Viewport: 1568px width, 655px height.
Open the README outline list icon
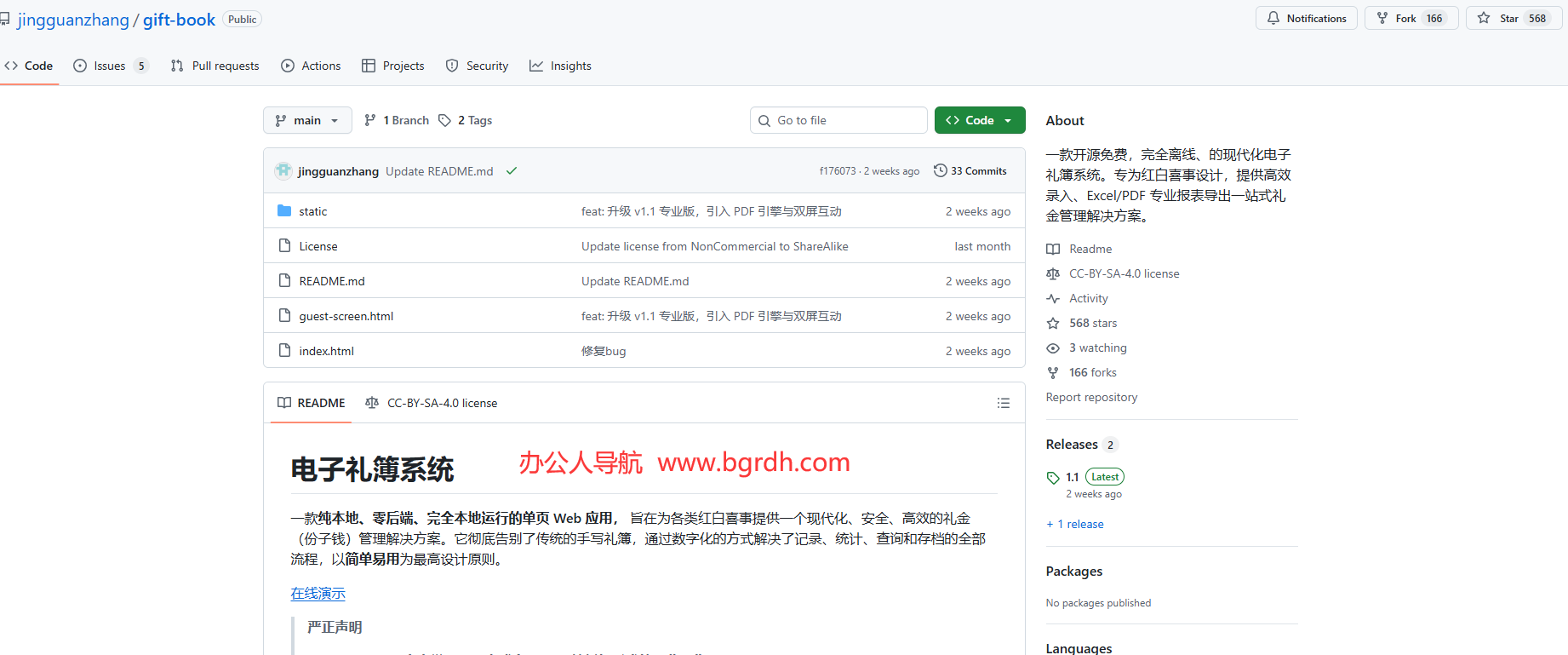1004,403
